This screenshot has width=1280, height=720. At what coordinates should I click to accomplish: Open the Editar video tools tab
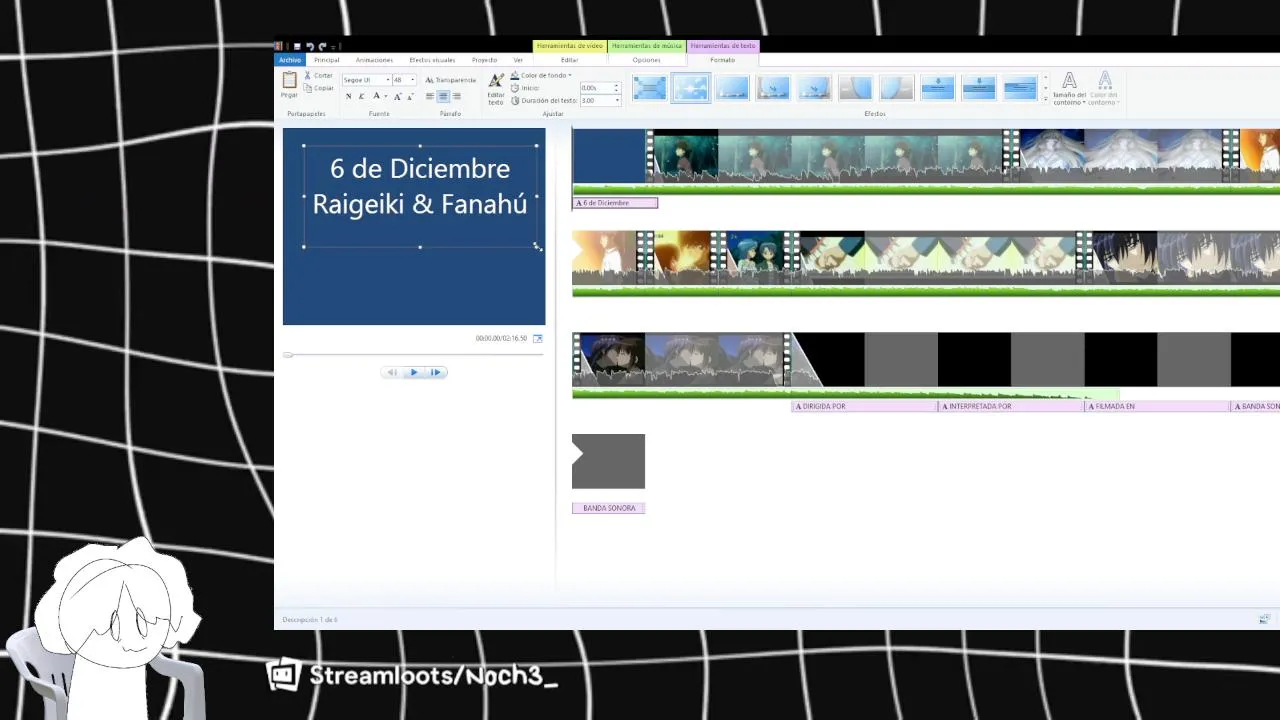click(x=570, y=60)
